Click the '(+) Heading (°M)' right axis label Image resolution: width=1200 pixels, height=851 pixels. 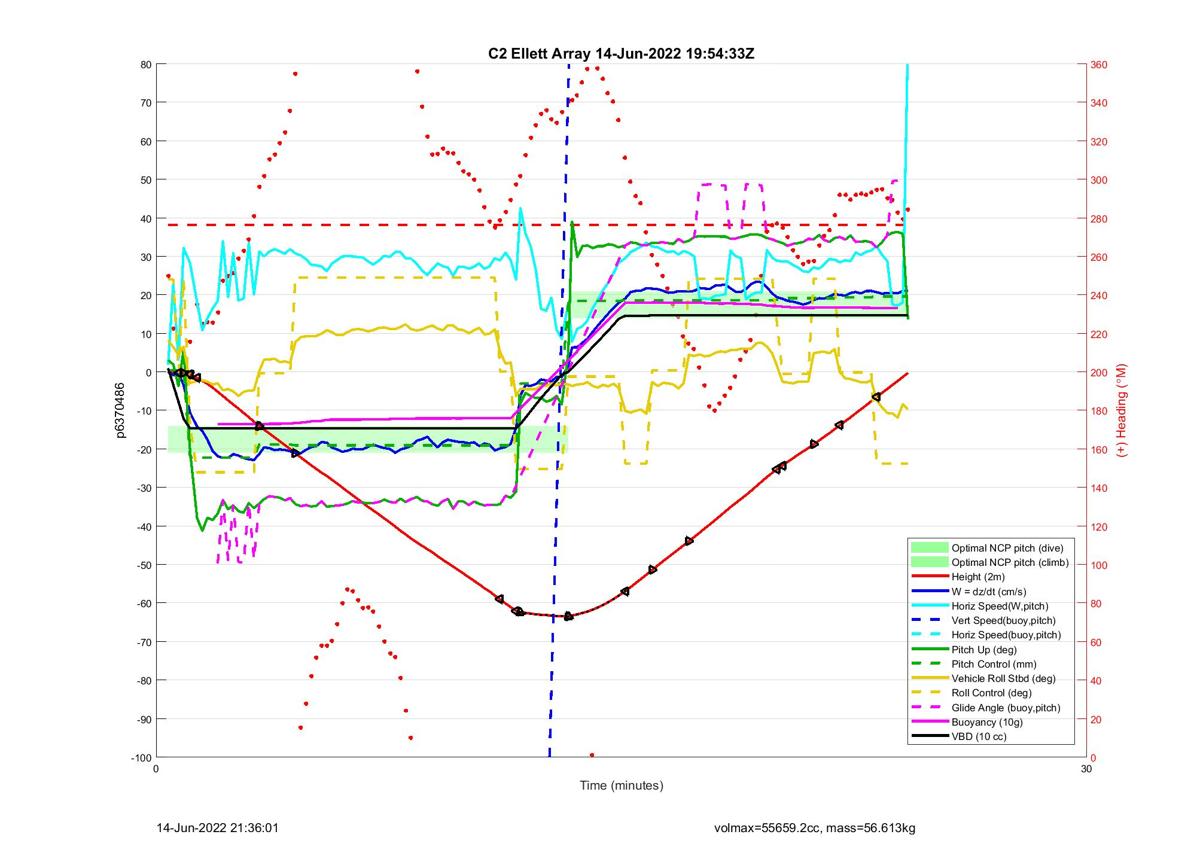[1124, 410]
